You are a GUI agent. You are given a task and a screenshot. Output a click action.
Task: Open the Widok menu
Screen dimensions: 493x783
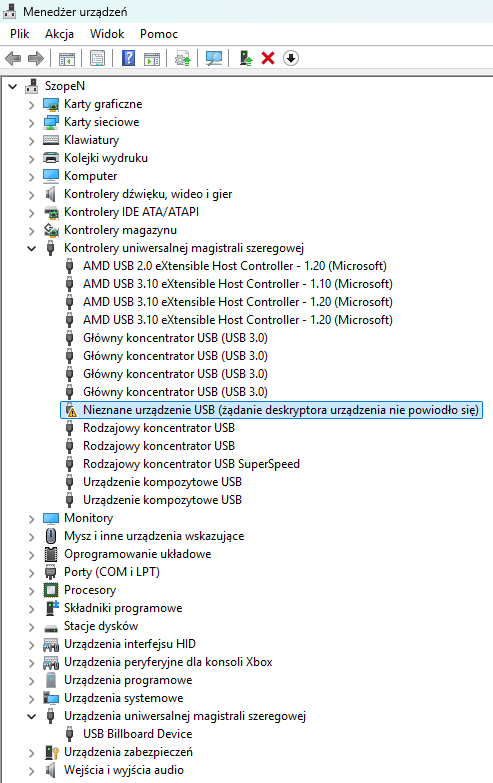pyautogui.click(x=107, y=34)
